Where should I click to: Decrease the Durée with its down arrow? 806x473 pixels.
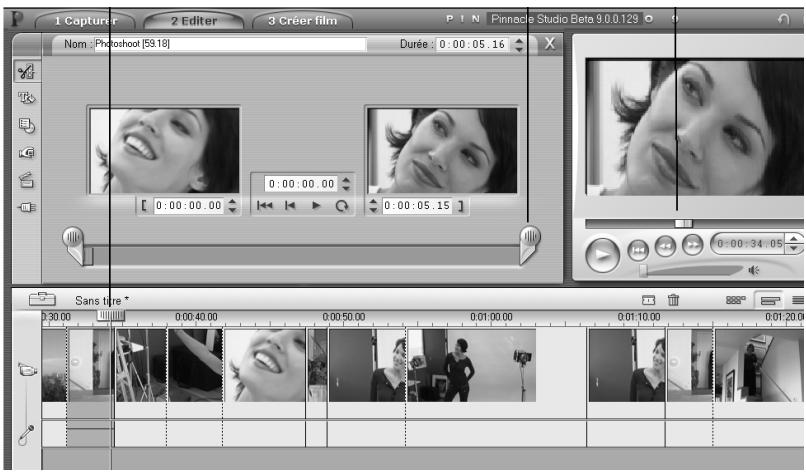click(519, 49)
